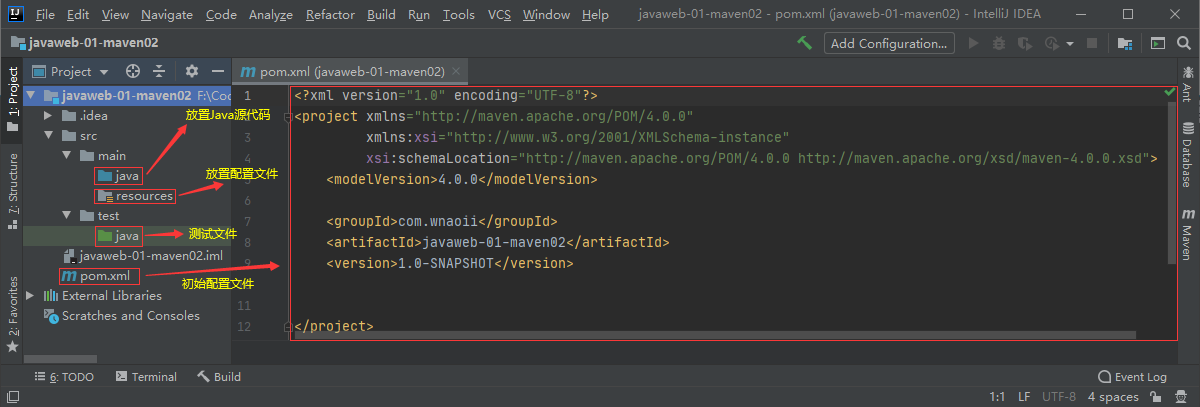Viewport: 1200px width, 407px height.
Task: Close the pom.xml editor tab
Action: point(456,72)
